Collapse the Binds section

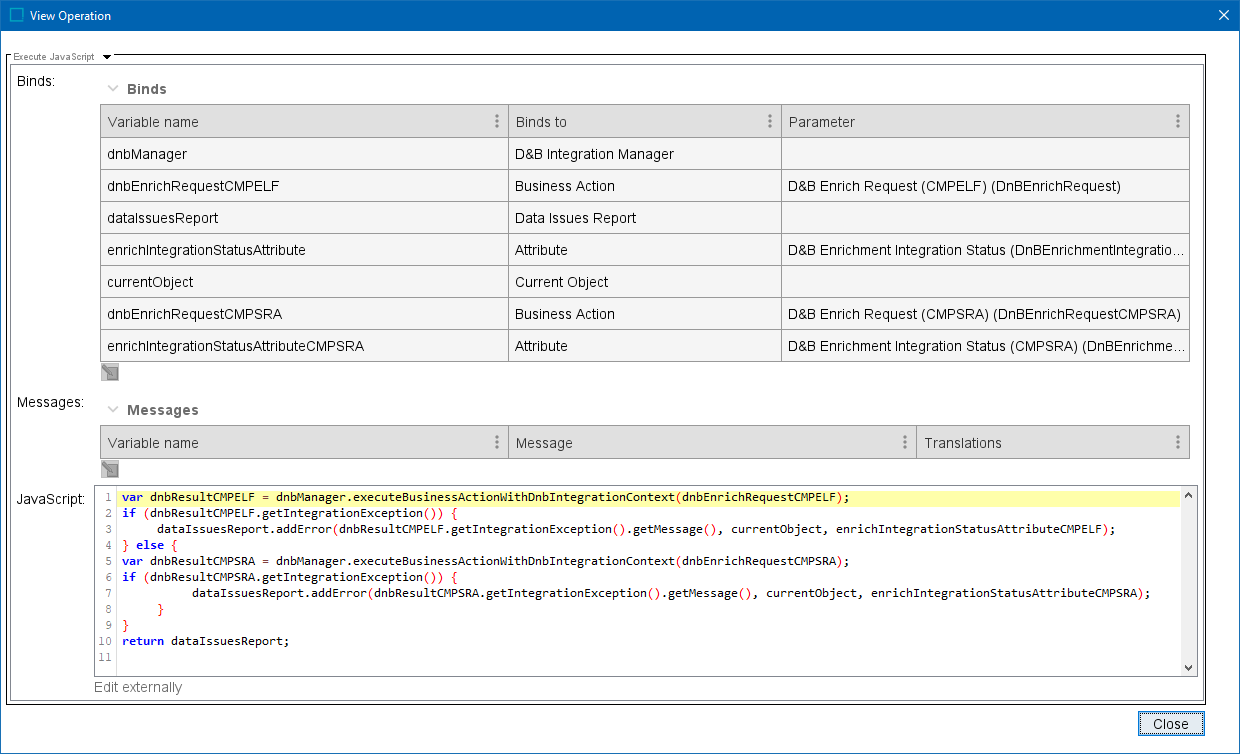tap(113, 89)
